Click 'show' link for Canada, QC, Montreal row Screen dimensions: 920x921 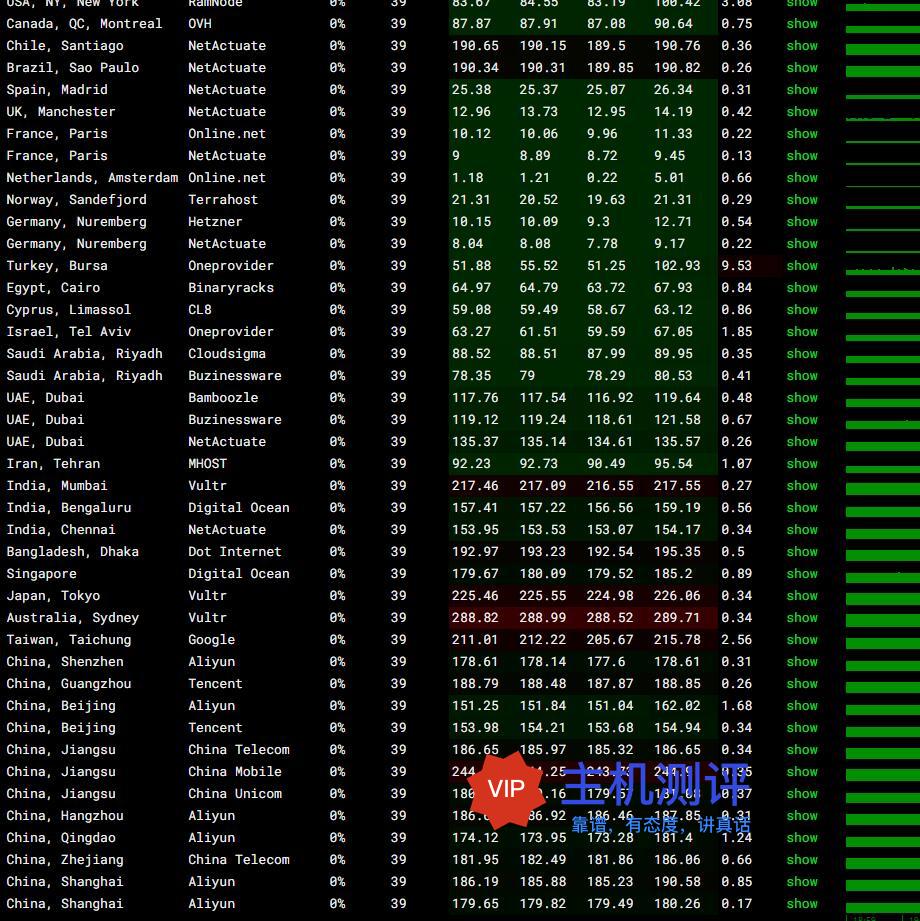coord(802,24)
